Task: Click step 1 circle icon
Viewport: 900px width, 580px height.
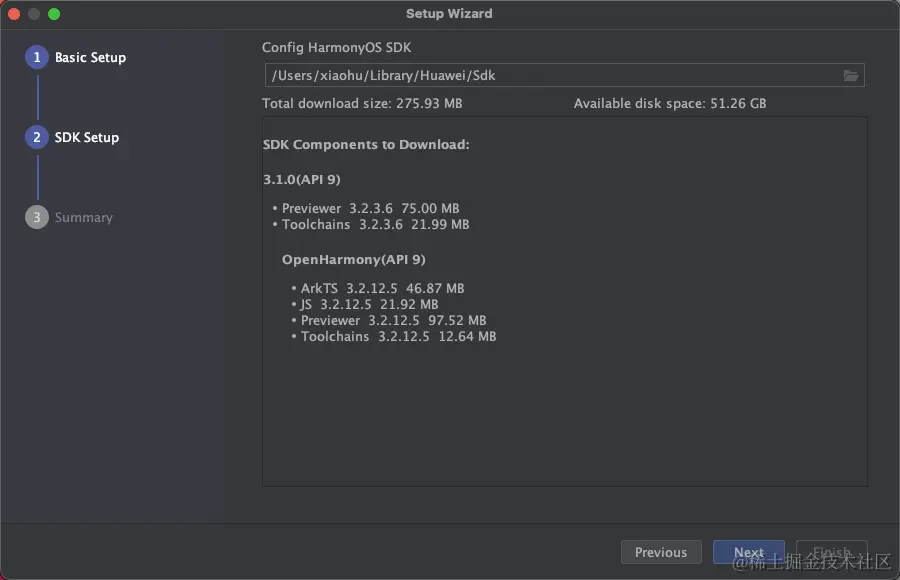Action: pyautogui.click(x=37, y=57)
